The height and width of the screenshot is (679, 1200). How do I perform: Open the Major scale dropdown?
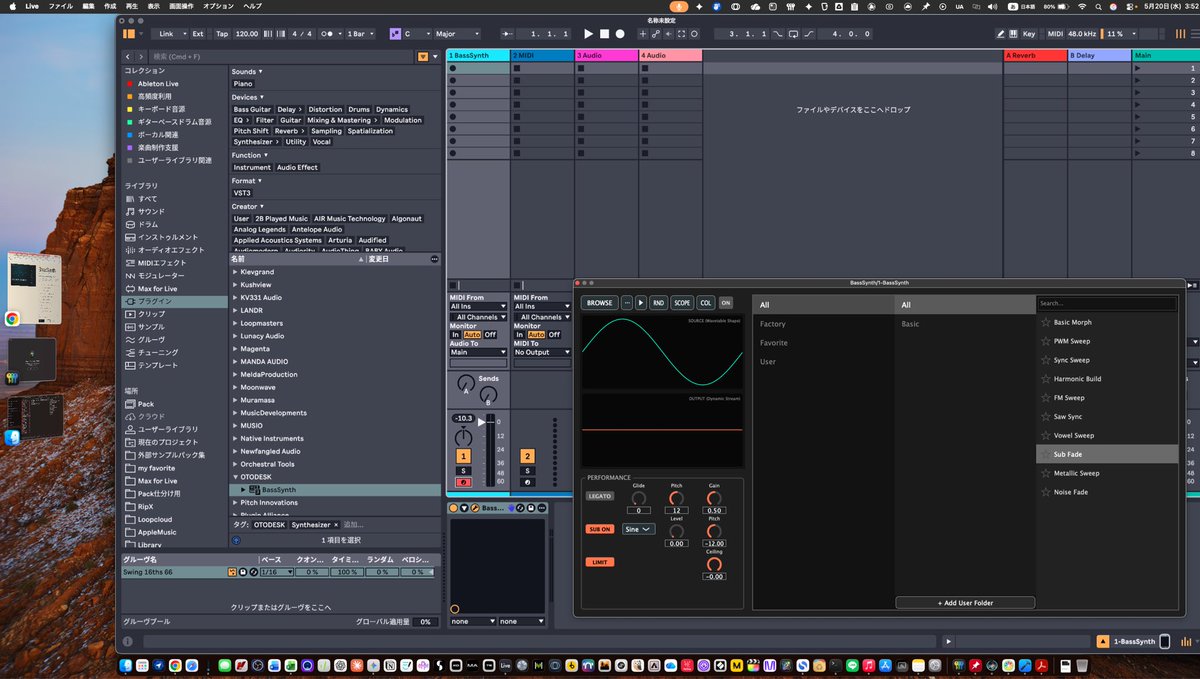pos(458,33)
